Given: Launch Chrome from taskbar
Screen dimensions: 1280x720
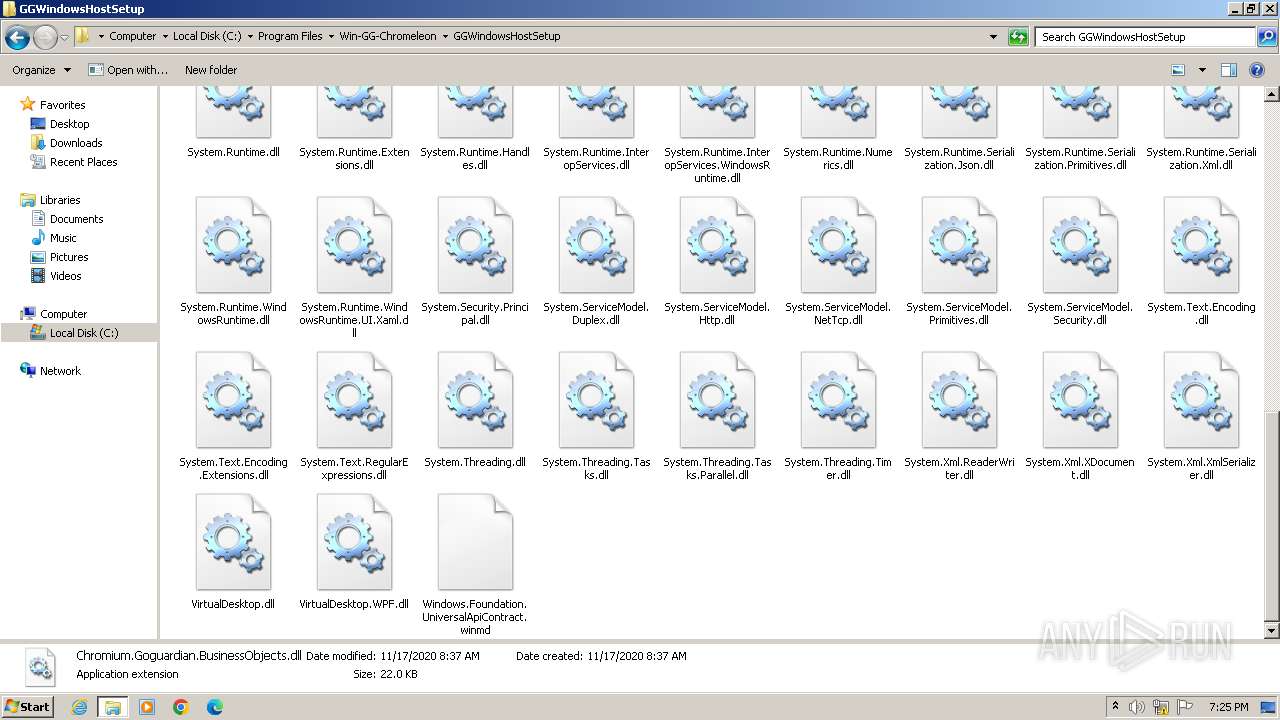Looking at the screenshot, I should tap(181, 707).
